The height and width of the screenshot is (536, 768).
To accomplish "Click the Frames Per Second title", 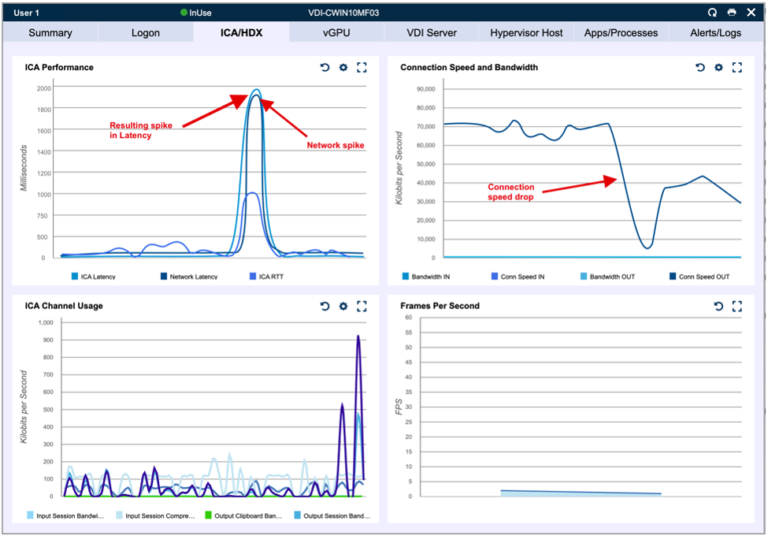I will [x=440, y=306].
